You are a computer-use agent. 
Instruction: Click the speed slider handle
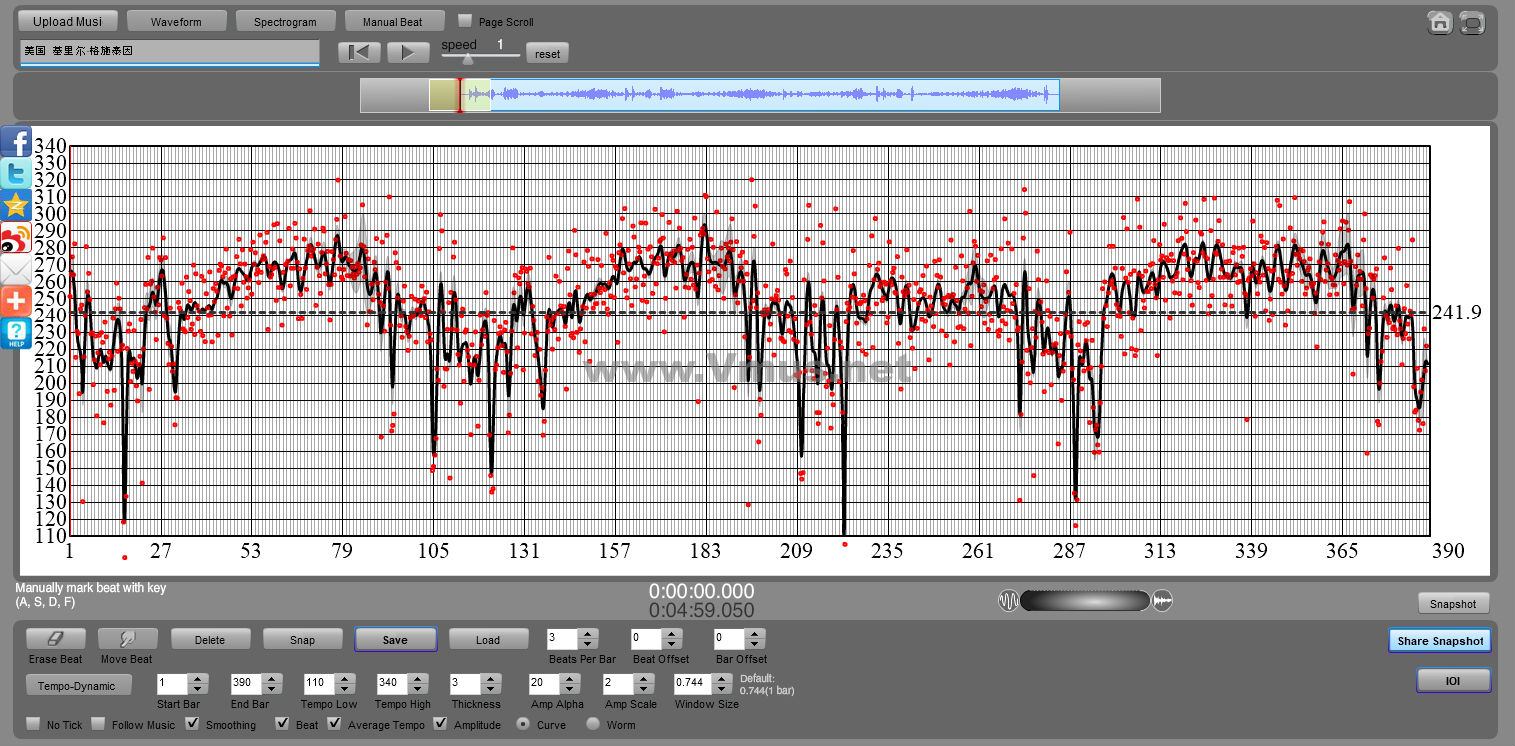[x=468, y=59]
